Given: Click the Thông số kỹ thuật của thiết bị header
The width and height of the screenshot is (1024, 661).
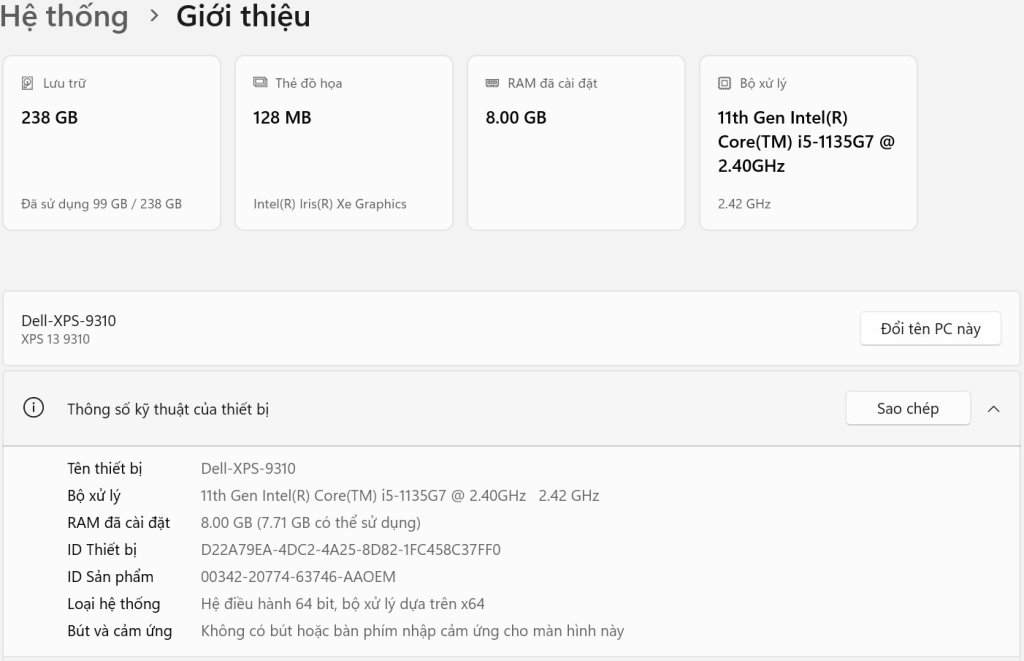Looking at the screenshot, I should 168,409.
